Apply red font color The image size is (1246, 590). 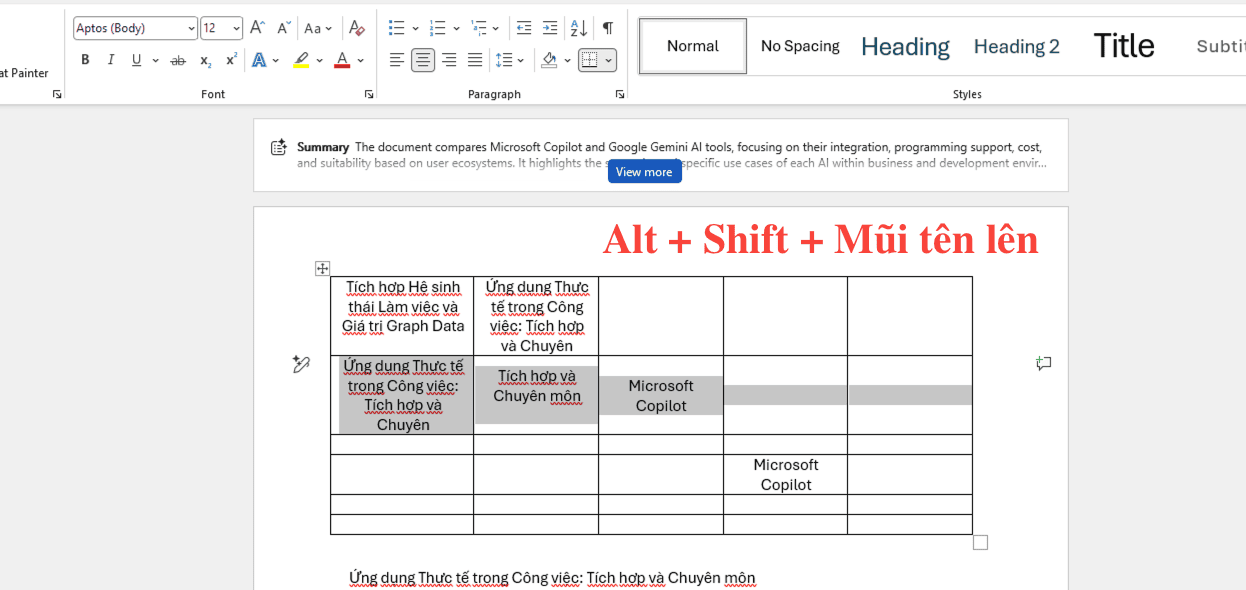[342, 60]
